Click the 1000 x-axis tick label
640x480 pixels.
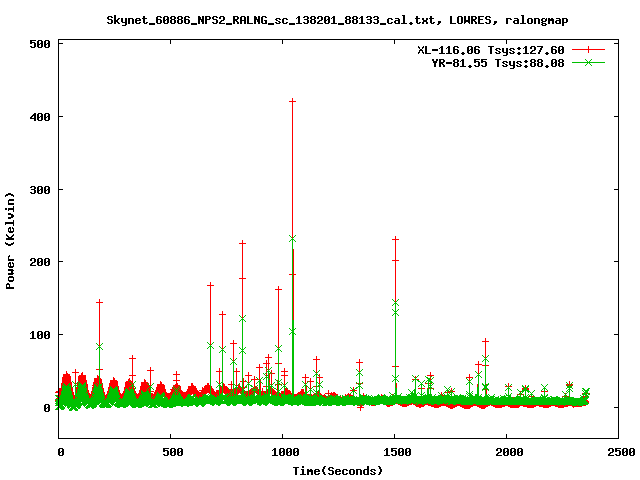(285, 452)
